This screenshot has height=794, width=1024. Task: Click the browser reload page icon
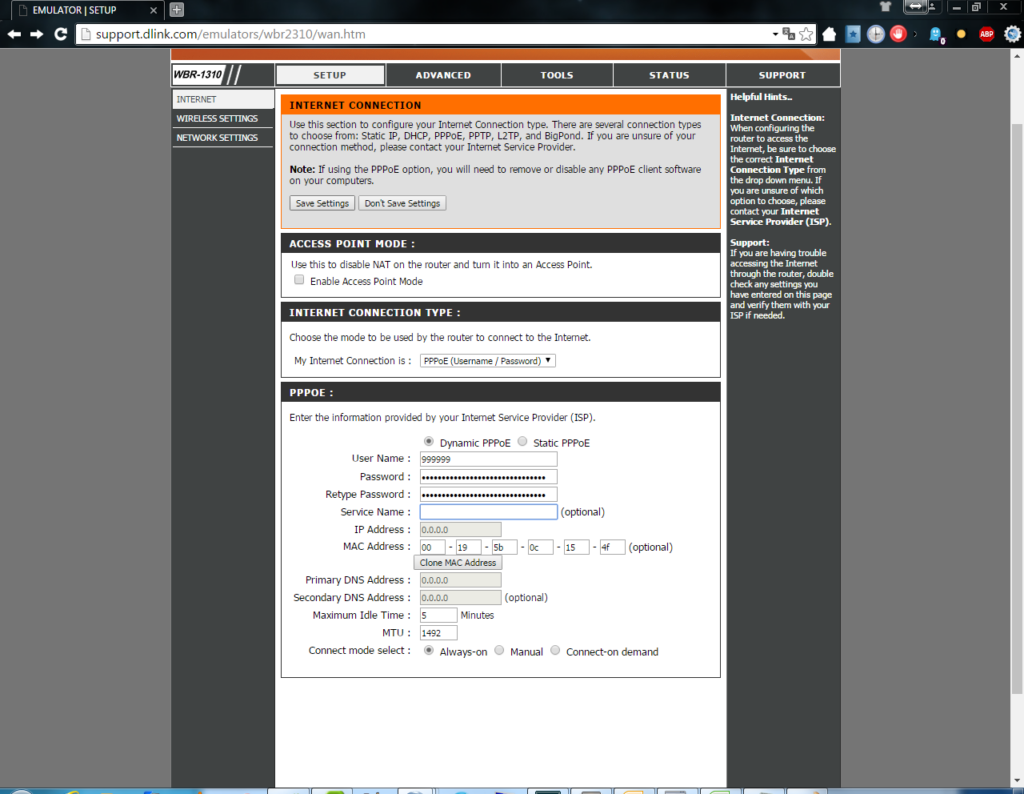tap(61, 34)
